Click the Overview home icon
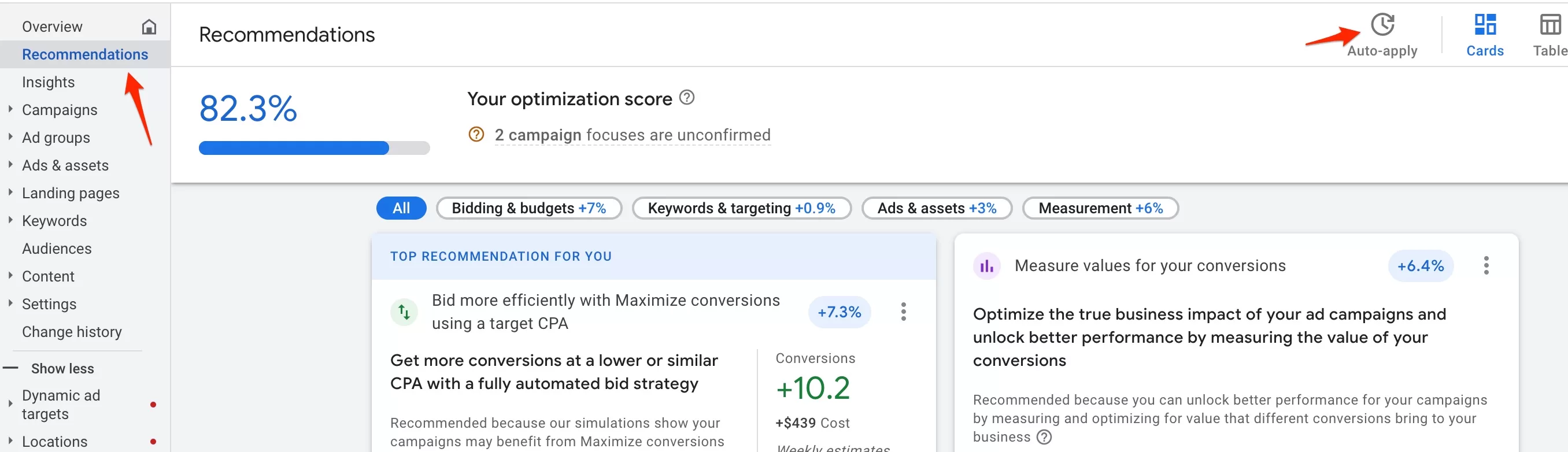The height and width of the screenshot is (452, 1568). pos(149,27)
